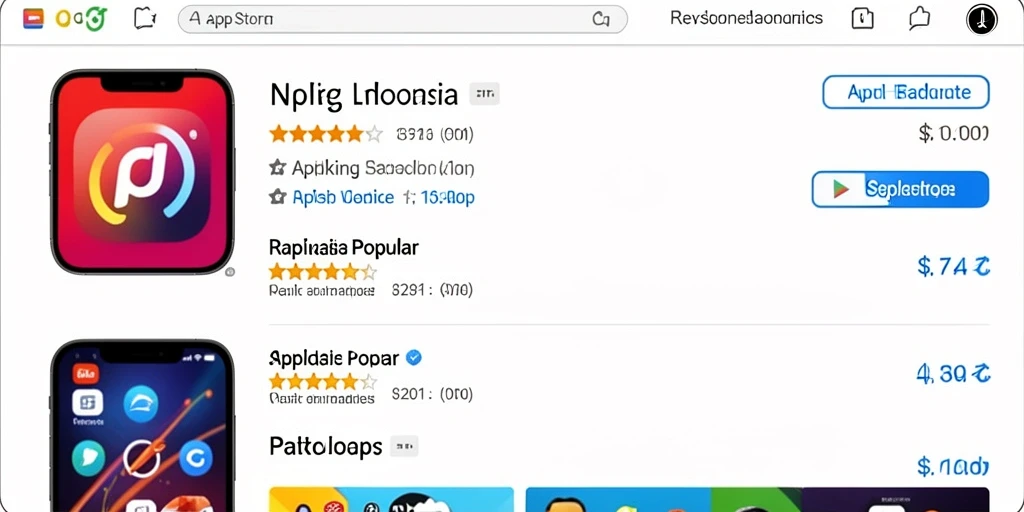Viewport: 1024px width, 512px height.
Task: Open the large red app icon thumbnail
Action: click(x=142, y=172)
